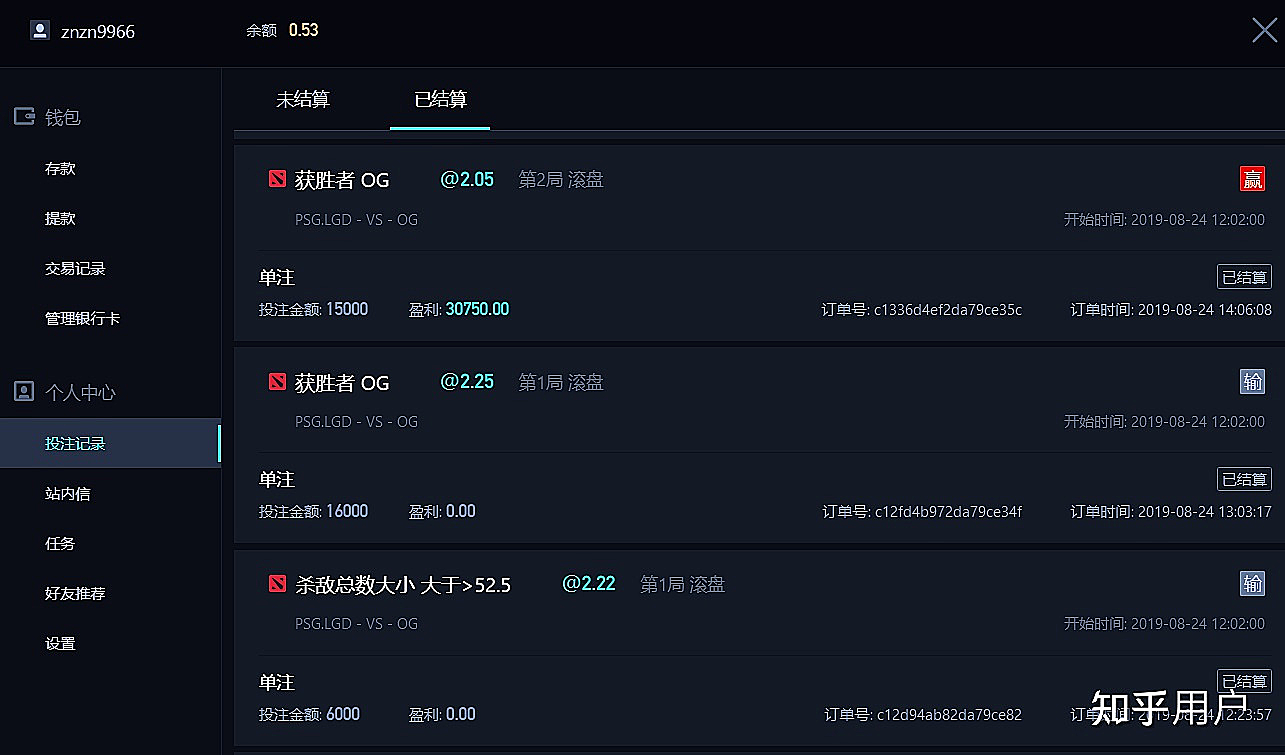Click lose badge on the 2.25 bet
This screenshot has width=1285, height=755.
1252,381
